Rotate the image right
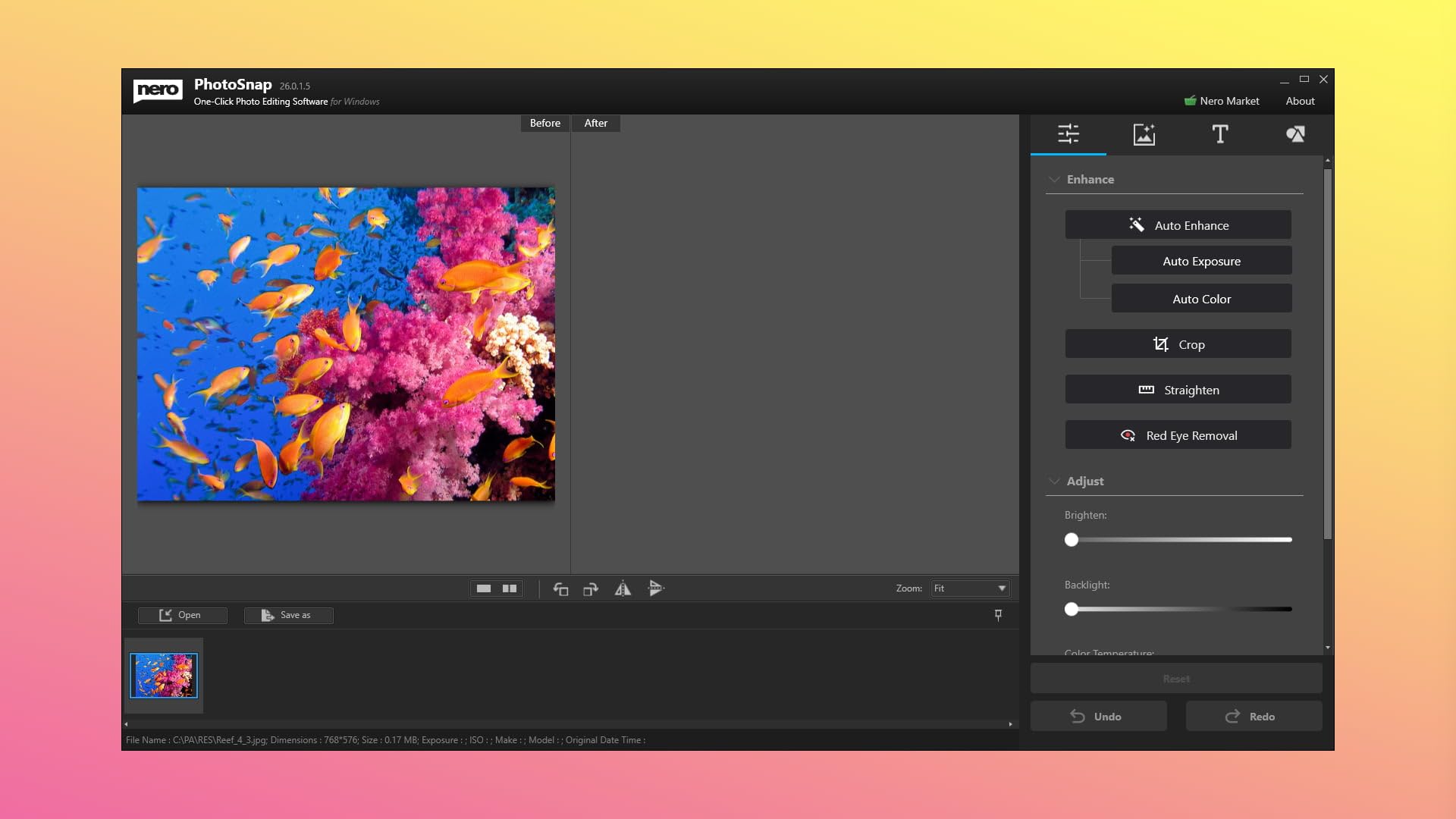Image resolution: width=1456 pixels, height=819 pixels. point(591,589)
